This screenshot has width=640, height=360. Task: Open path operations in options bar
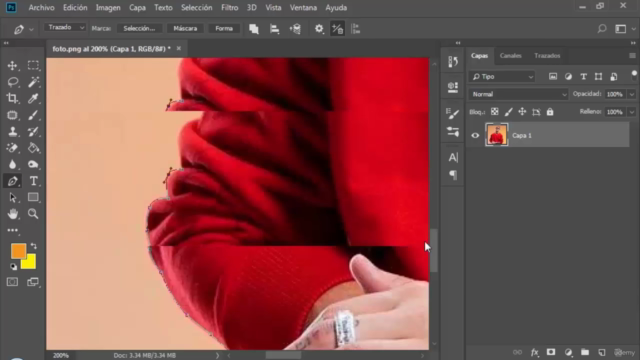[254, 29]
